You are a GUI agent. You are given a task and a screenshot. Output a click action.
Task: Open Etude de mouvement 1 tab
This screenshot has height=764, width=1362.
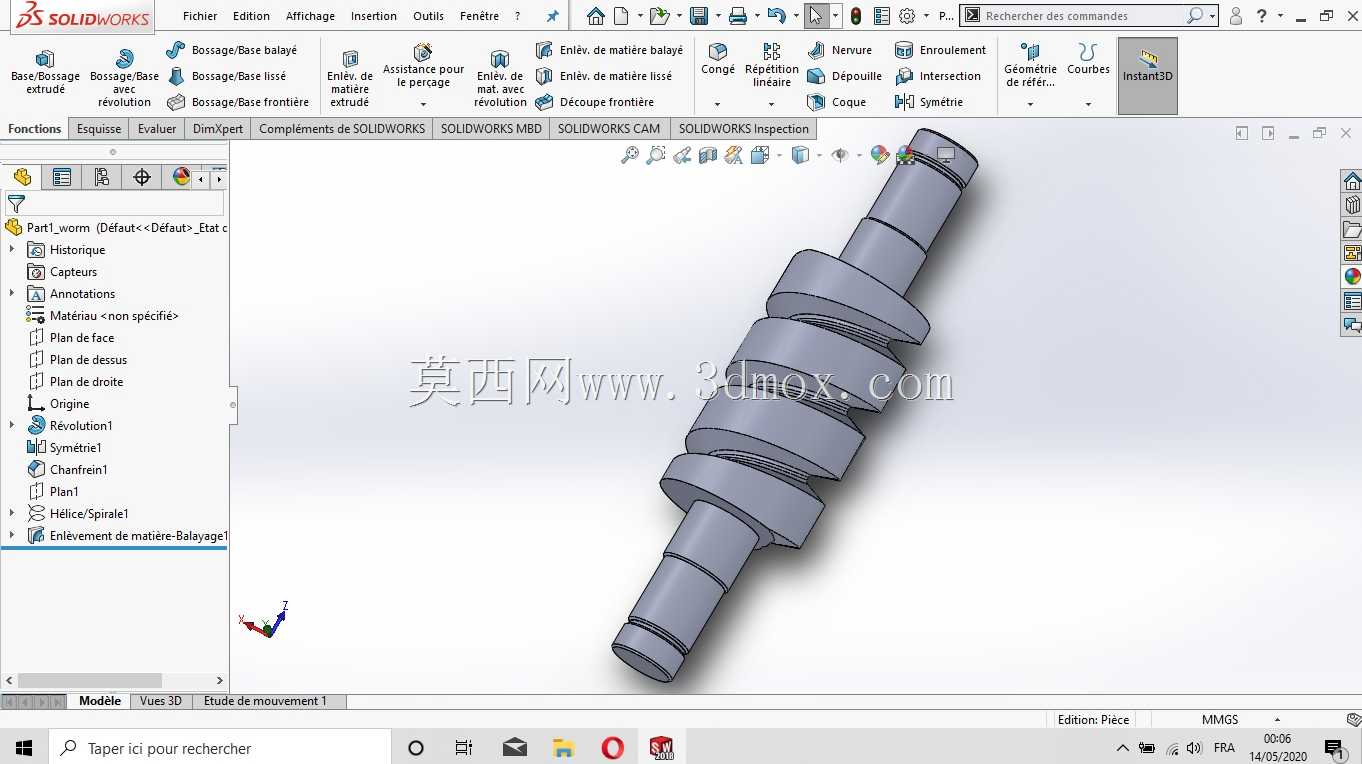[265, 701]
